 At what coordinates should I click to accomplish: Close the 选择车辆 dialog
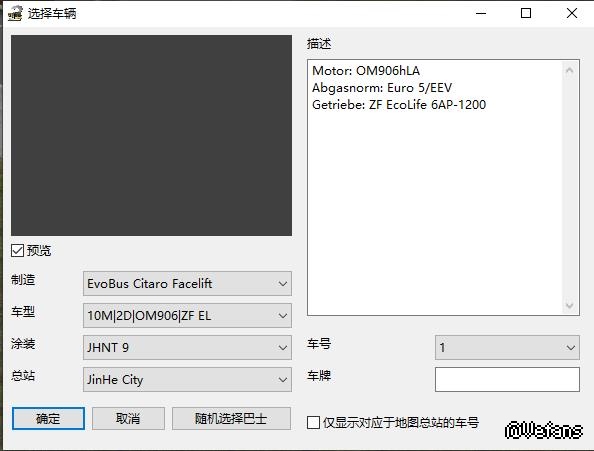click(x=571, y=13)
